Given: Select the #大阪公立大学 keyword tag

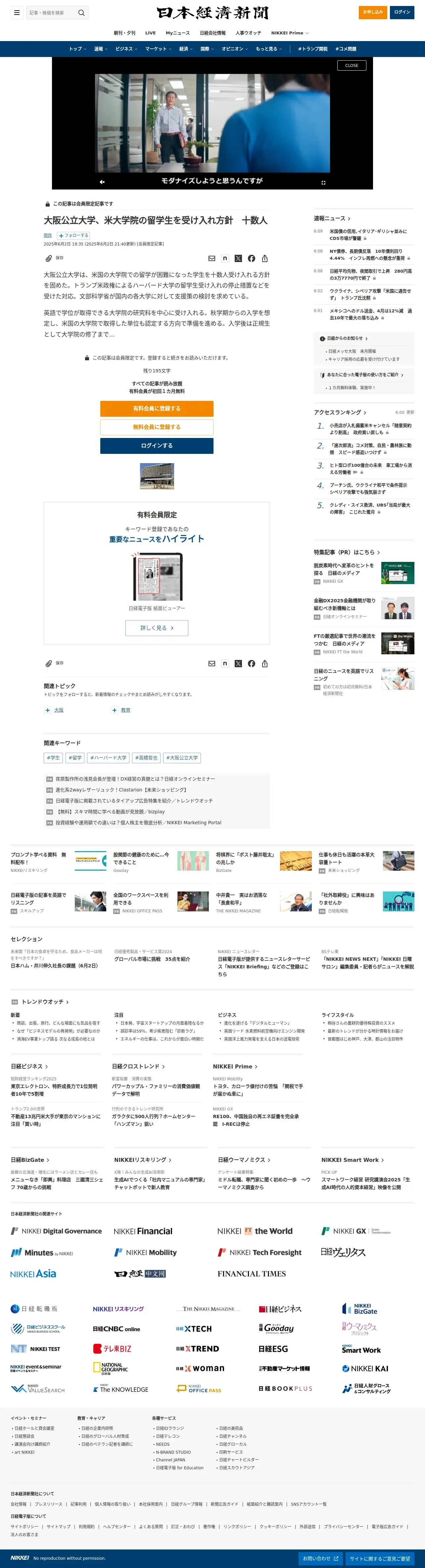Looking at the screenshot, I should (x=182, y=758).
